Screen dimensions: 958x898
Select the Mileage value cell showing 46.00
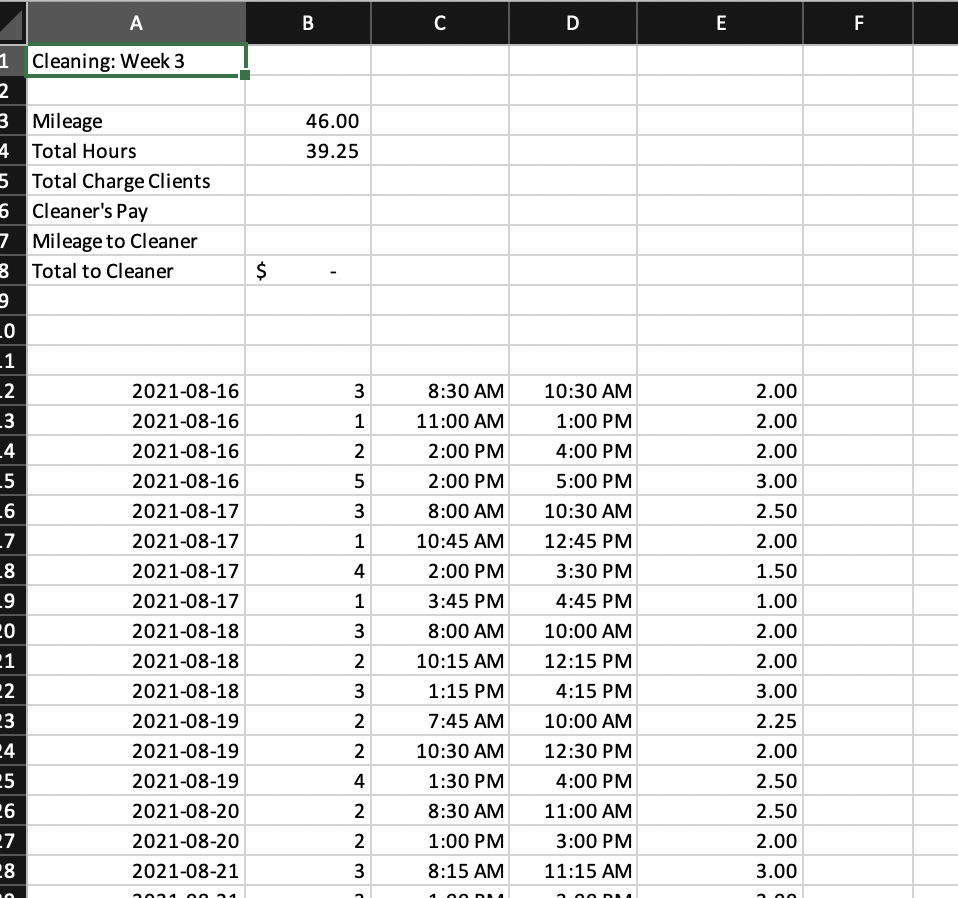pyautogui.click(x=307, y=121)
